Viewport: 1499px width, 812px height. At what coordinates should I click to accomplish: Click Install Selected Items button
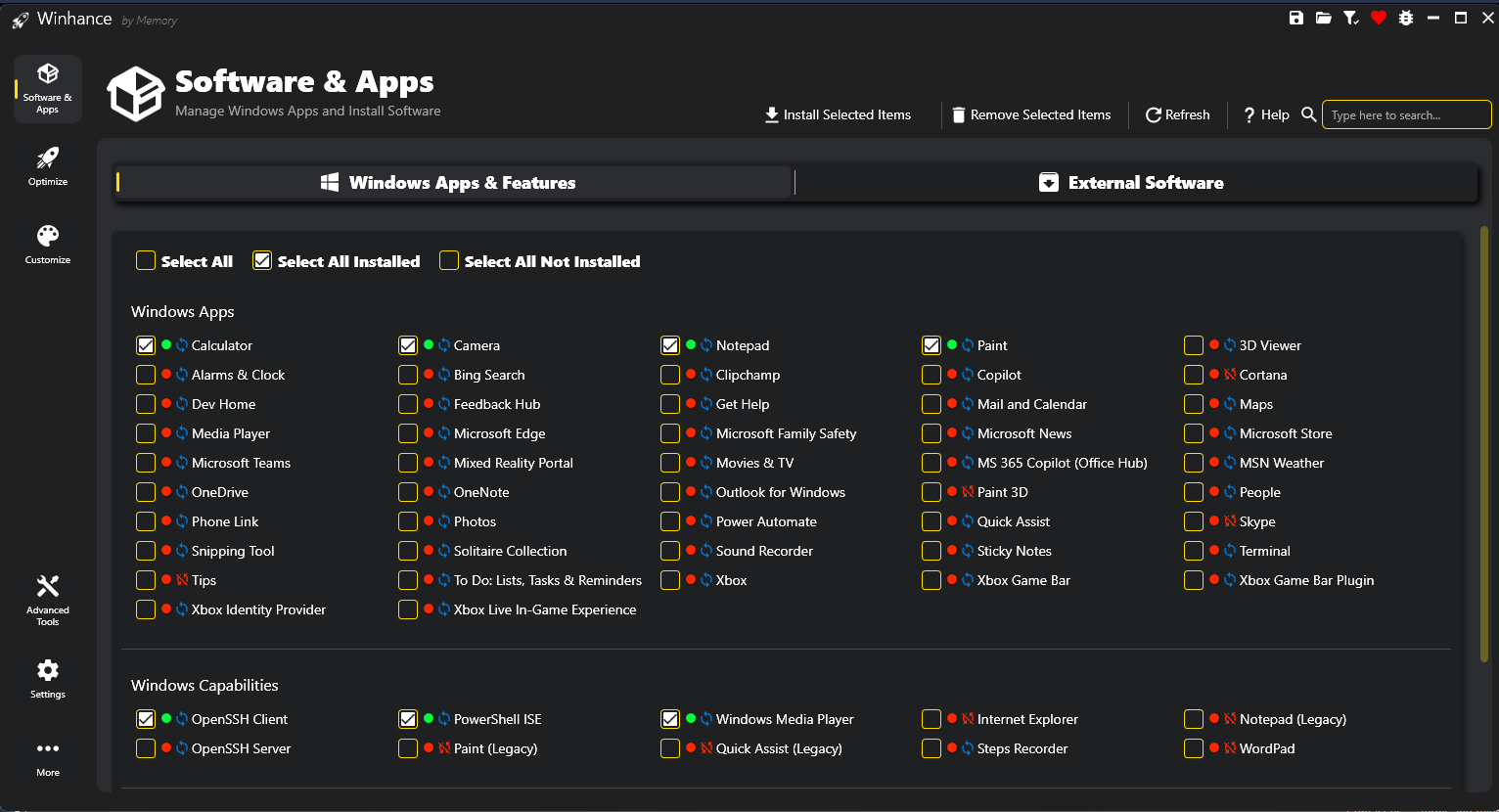click(x=838, y=114)
